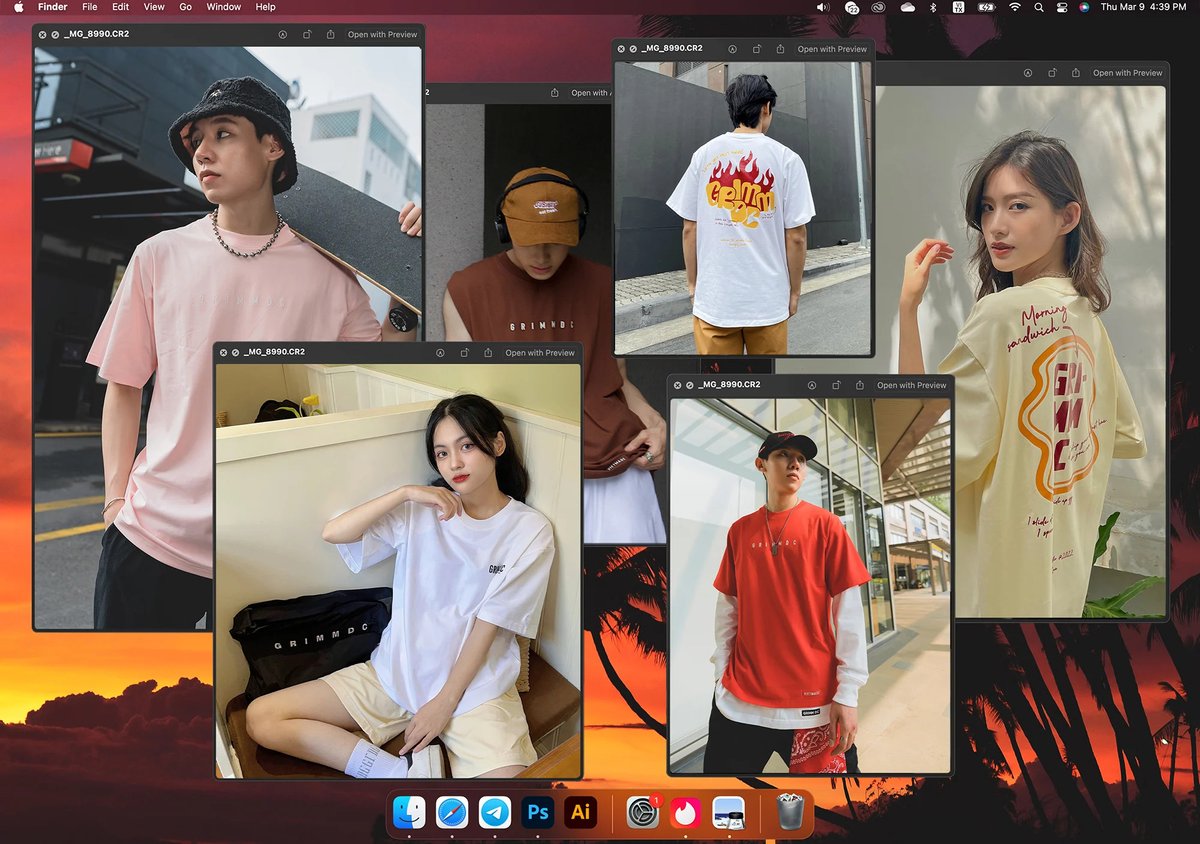Rotate the seated white T-shirt girl photo

(464, 353)
